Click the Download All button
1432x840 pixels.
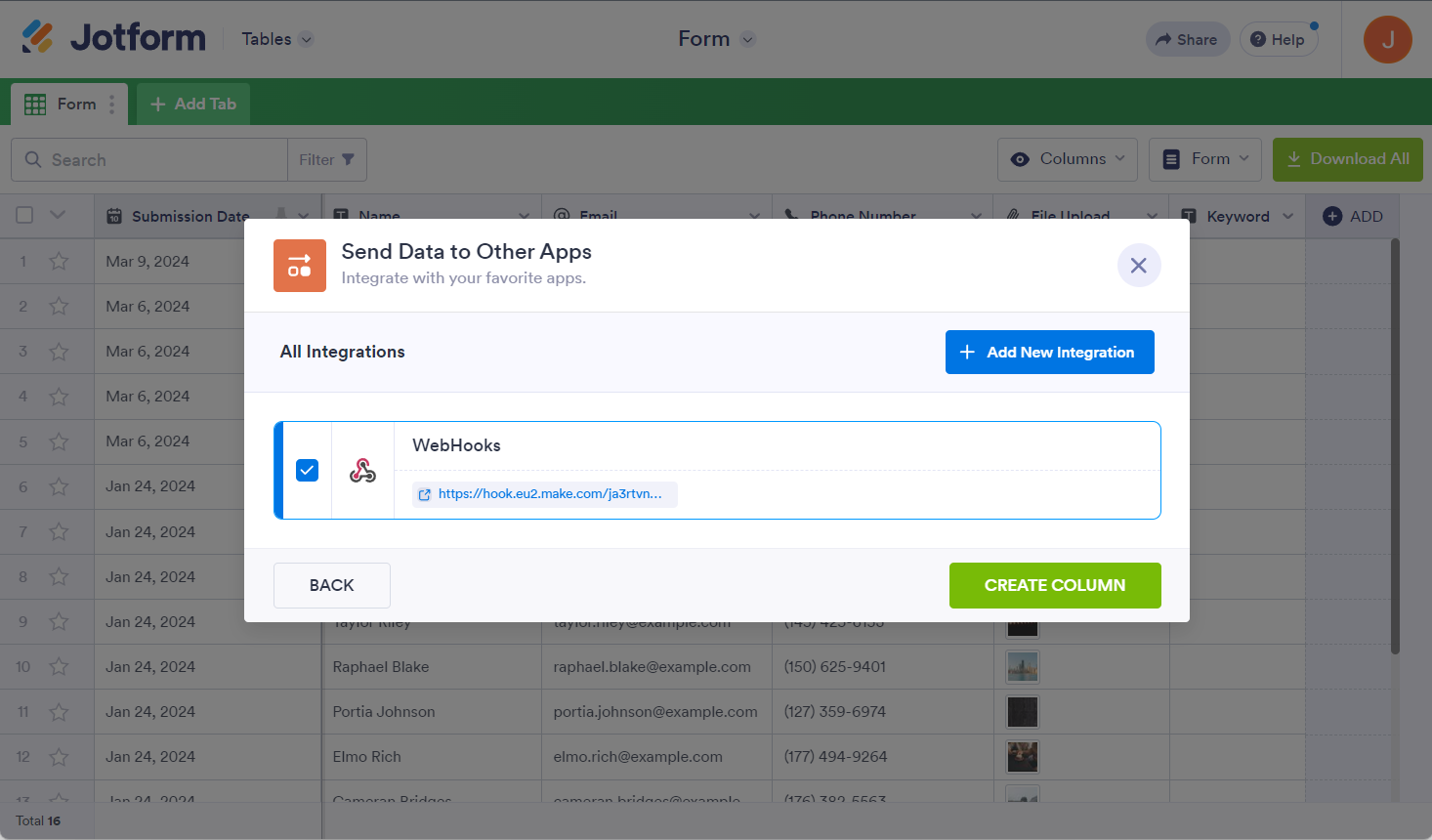1348,159
